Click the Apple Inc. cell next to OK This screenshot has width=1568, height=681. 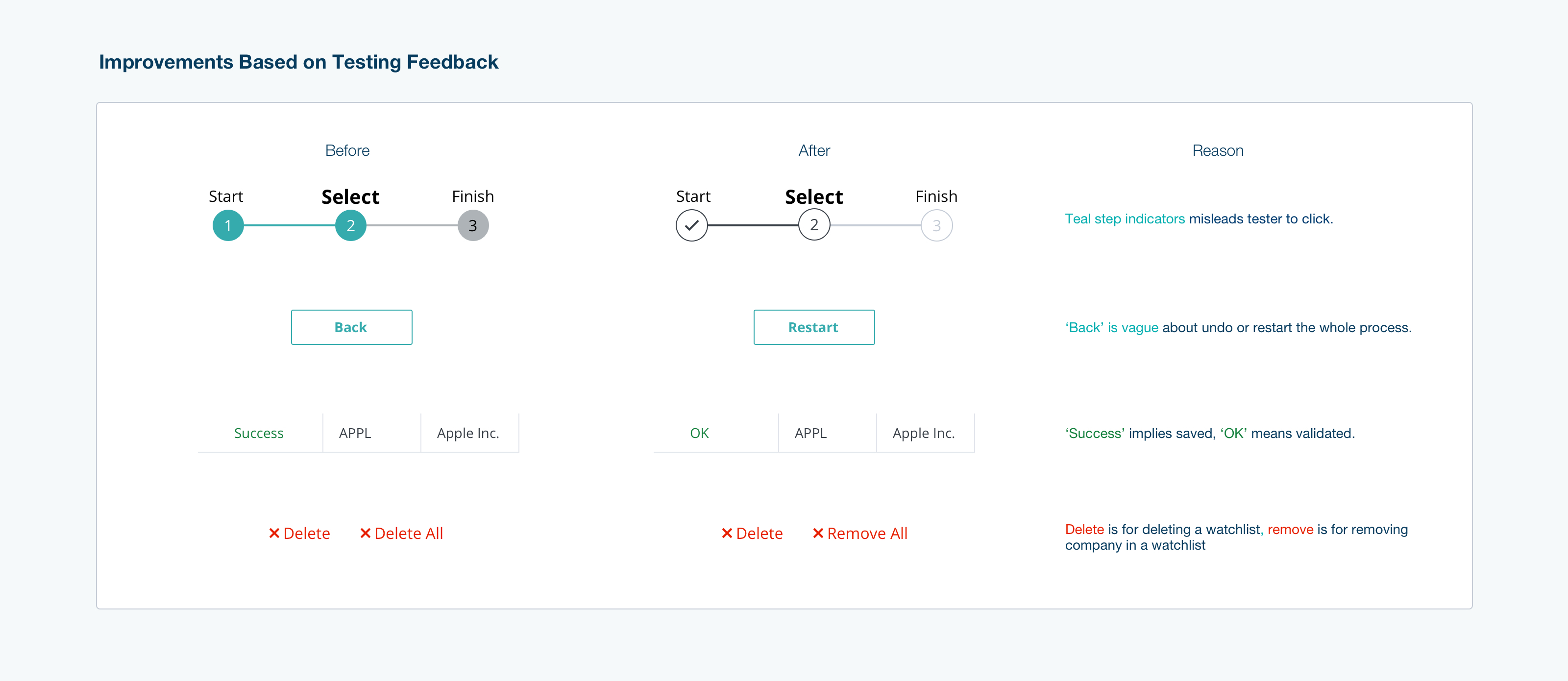coord(923,433)
